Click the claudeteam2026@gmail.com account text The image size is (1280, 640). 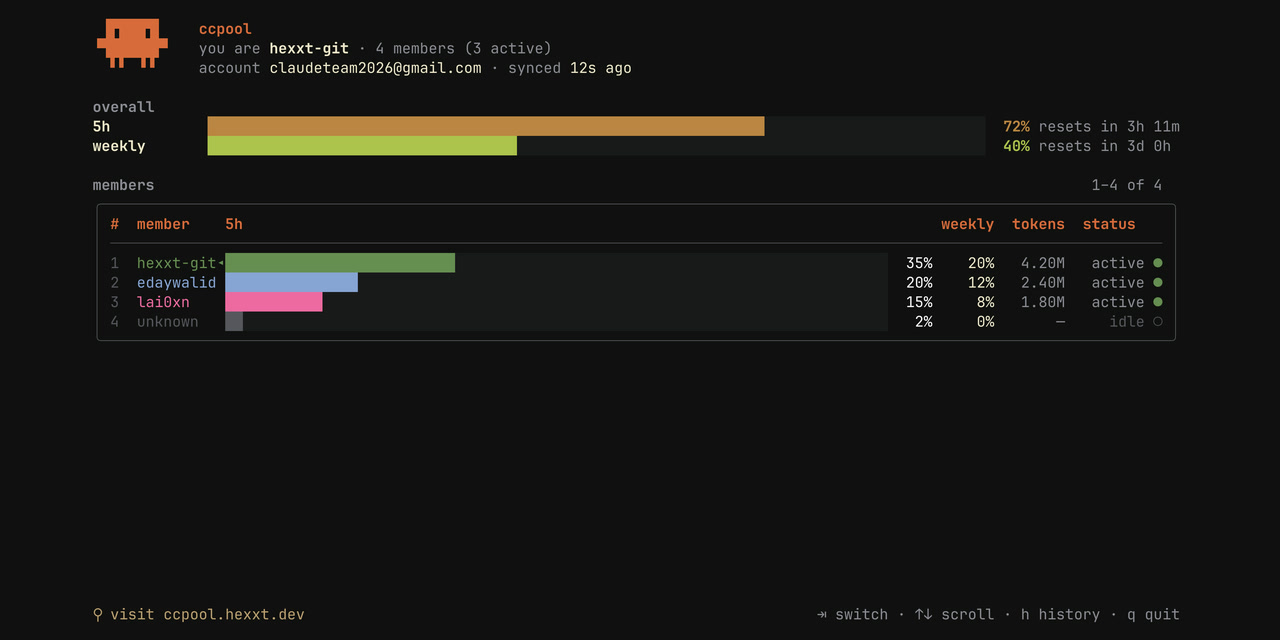tap(375, 68)
